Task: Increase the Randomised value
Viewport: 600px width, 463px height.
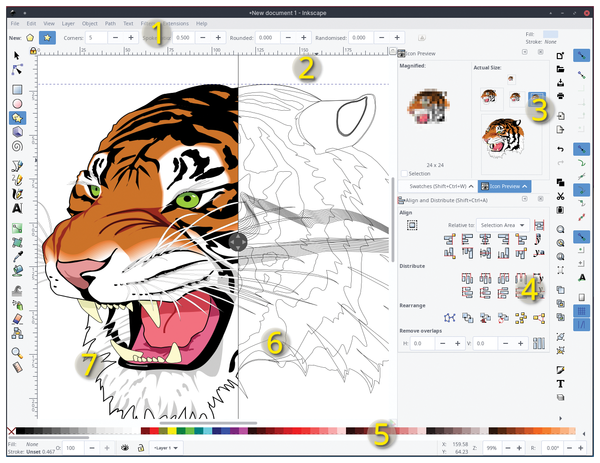Action: coord(397,37)
